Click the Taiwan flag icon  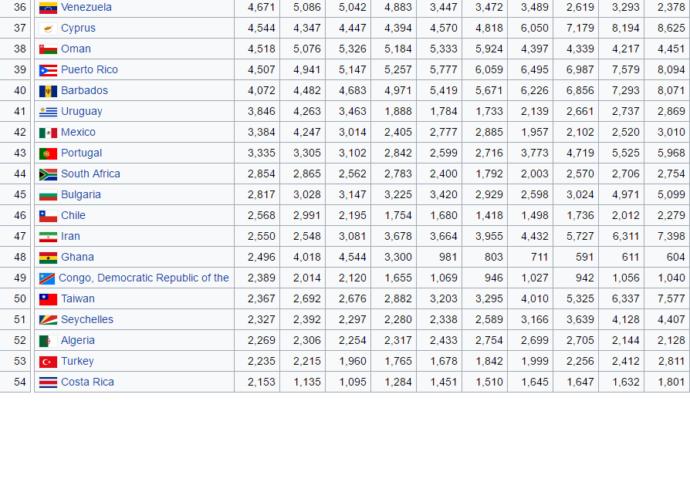pos(48,299)
